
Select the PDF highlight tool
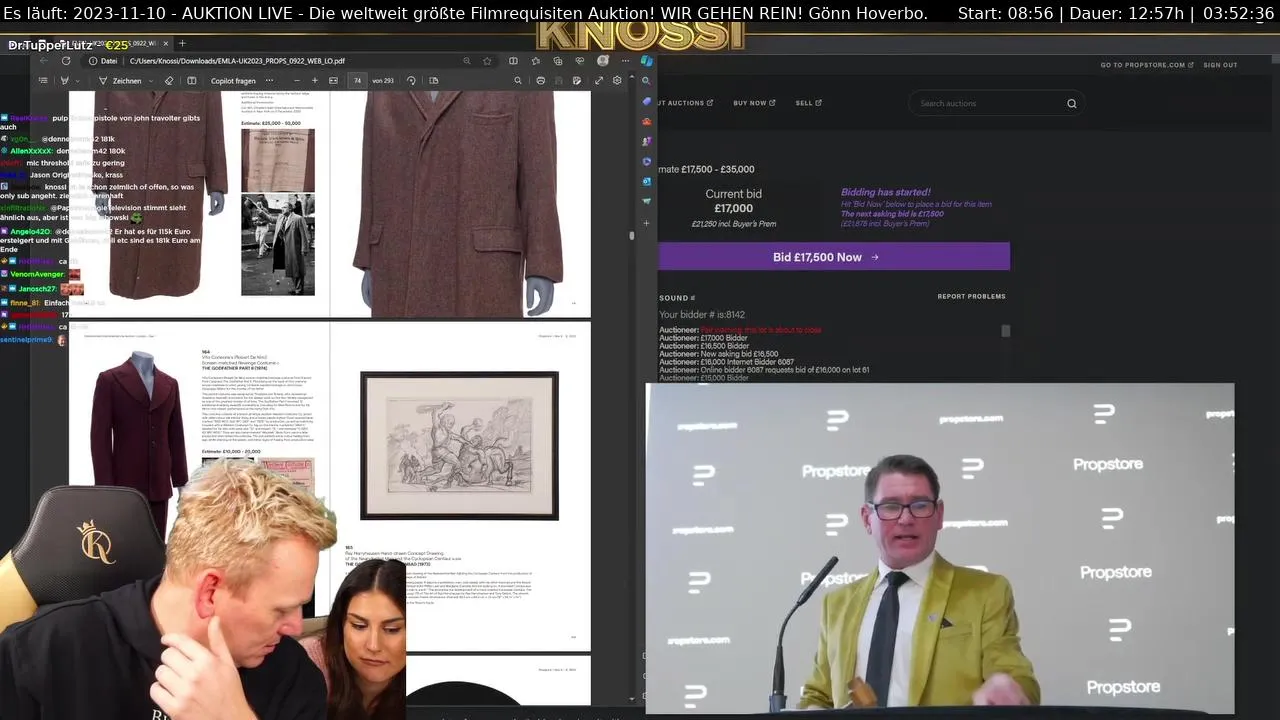click(x=65, y=80)
